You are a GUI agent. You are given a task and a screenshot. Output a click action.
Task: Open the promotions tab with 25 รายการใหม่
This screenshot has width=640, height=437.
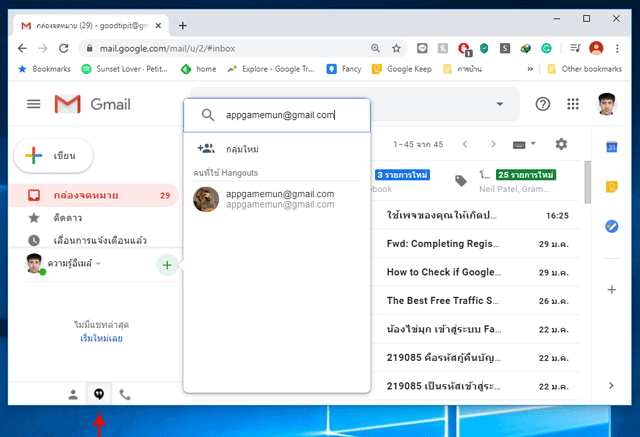pyautogui.click(x=515, y=181)
